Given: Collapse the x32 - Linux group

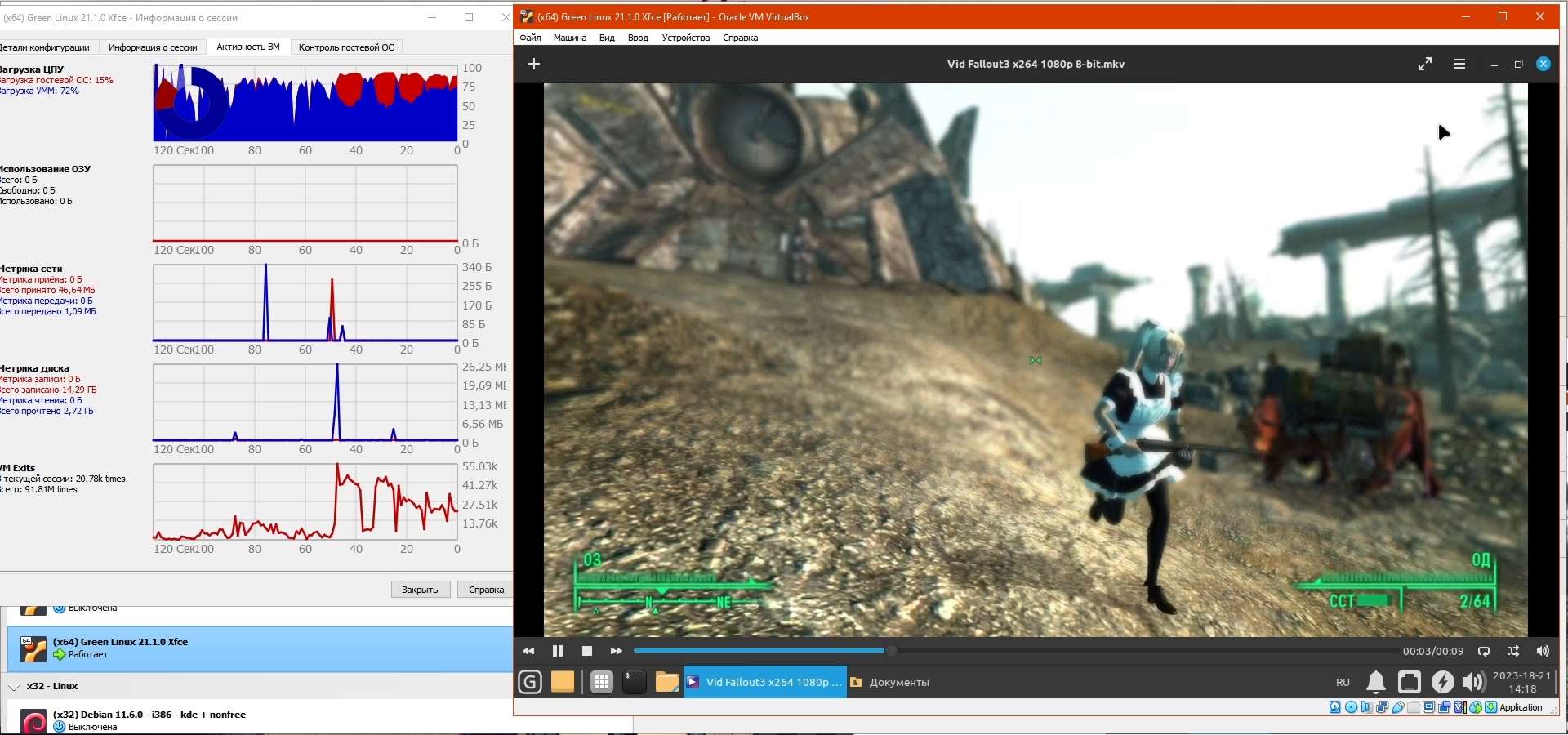Looking at the screenshot, I should point(14,687).
